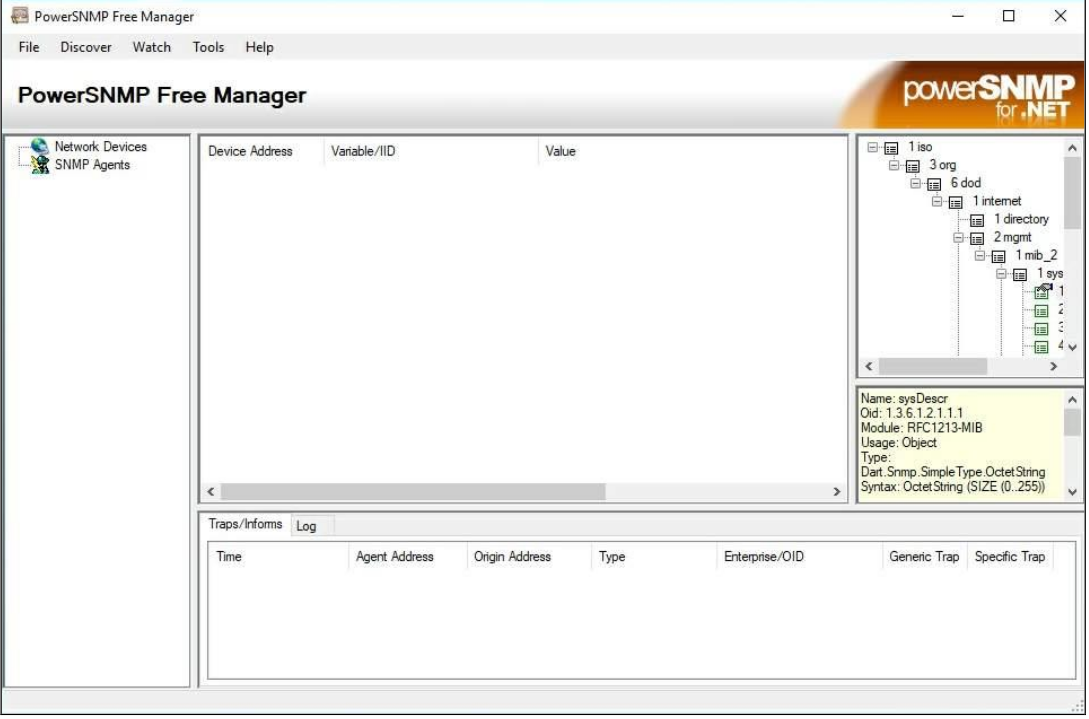Screen dimensions: 1089x719
Task: Click the node icon beside '1 mib_2'
Action: click(999, 256)
